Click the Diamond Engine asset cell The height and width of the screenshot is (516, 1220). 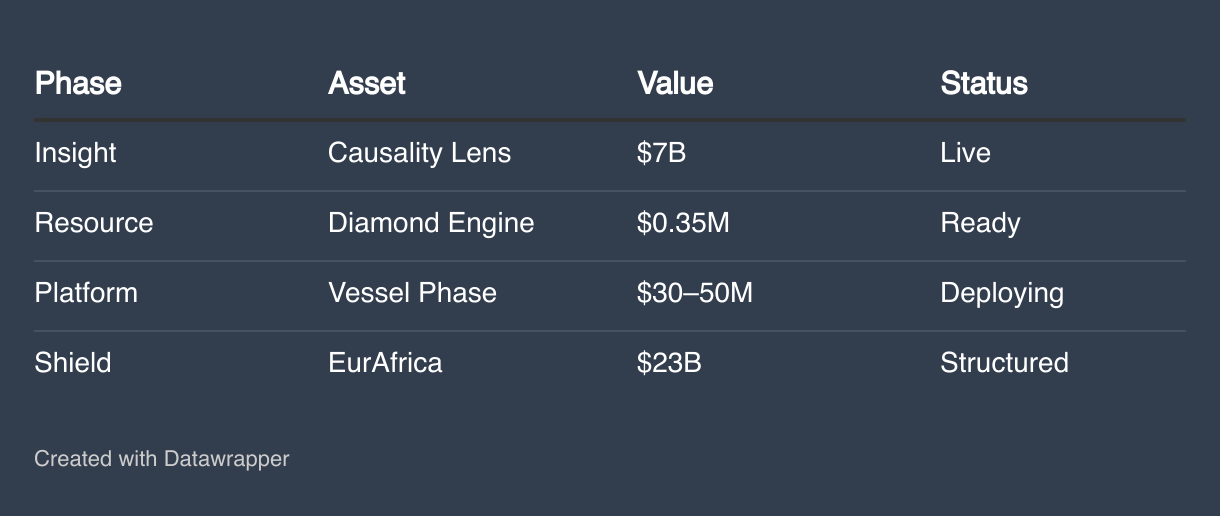tap(431, 223)
